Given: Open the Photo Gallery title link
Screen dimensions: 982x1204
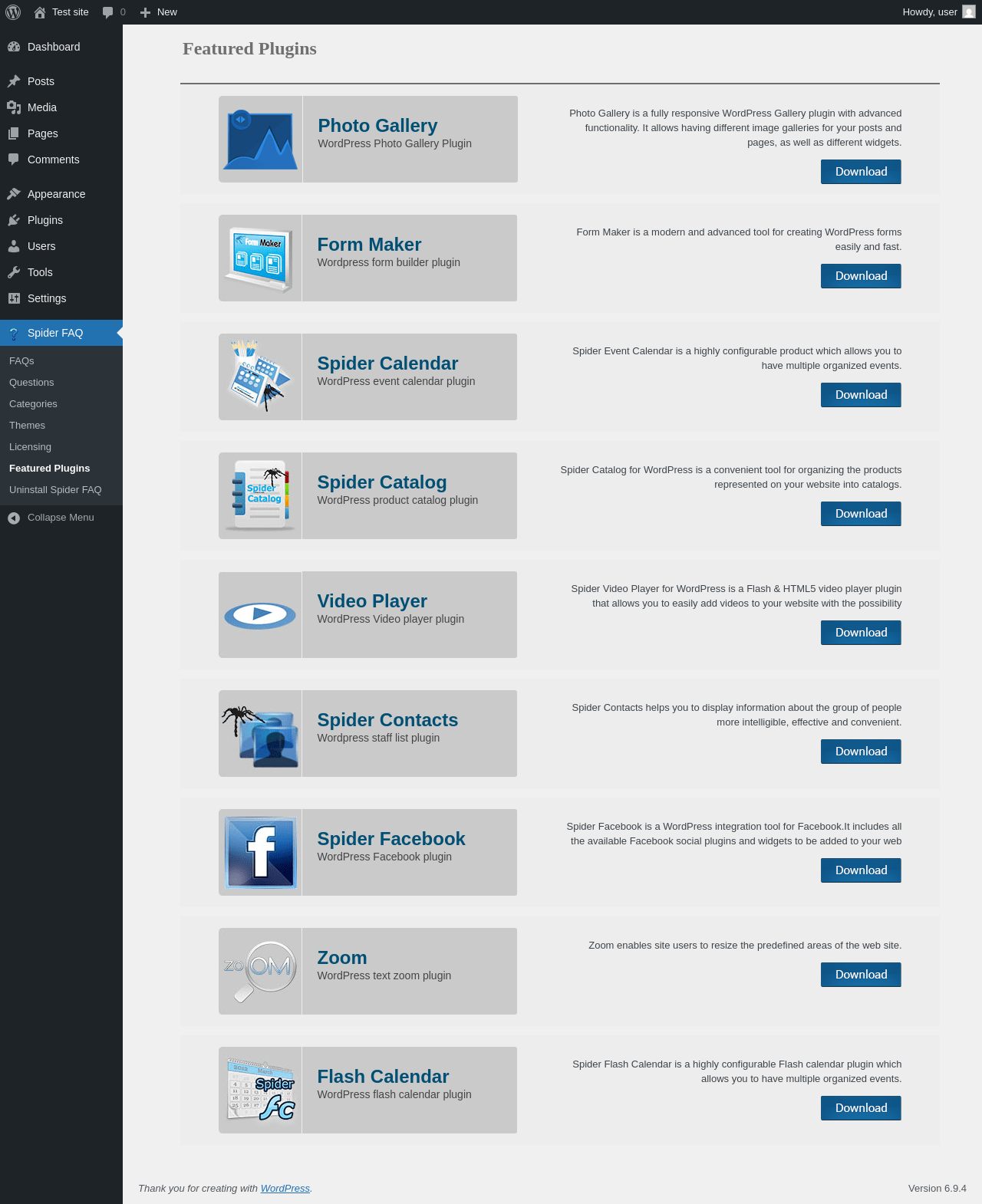Looking at the screenshot, I should [x=377, y=126].
